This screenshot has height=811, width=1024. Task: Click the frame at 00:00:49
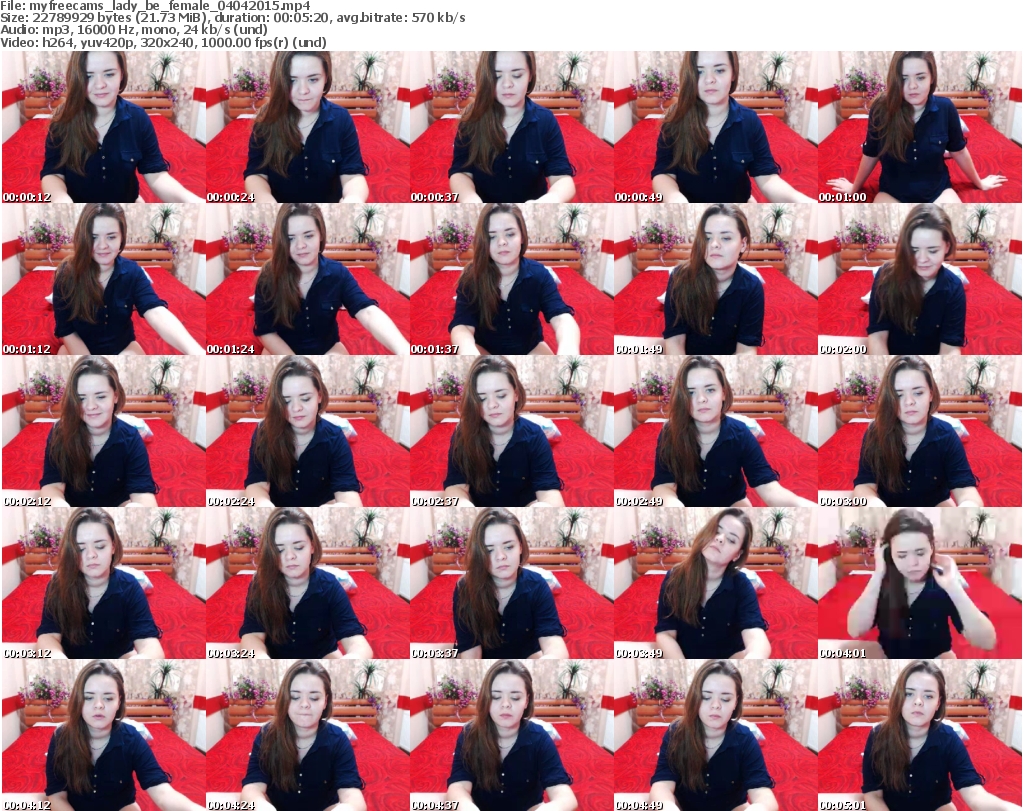tap(715, 127)
